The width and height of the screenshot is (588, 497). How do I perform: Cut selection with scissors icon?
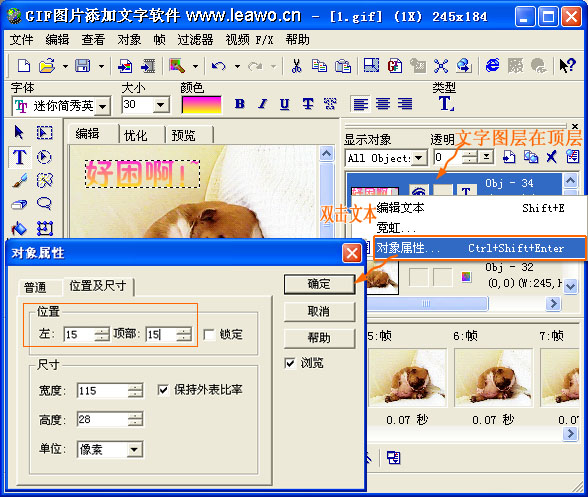click(296, 66)
